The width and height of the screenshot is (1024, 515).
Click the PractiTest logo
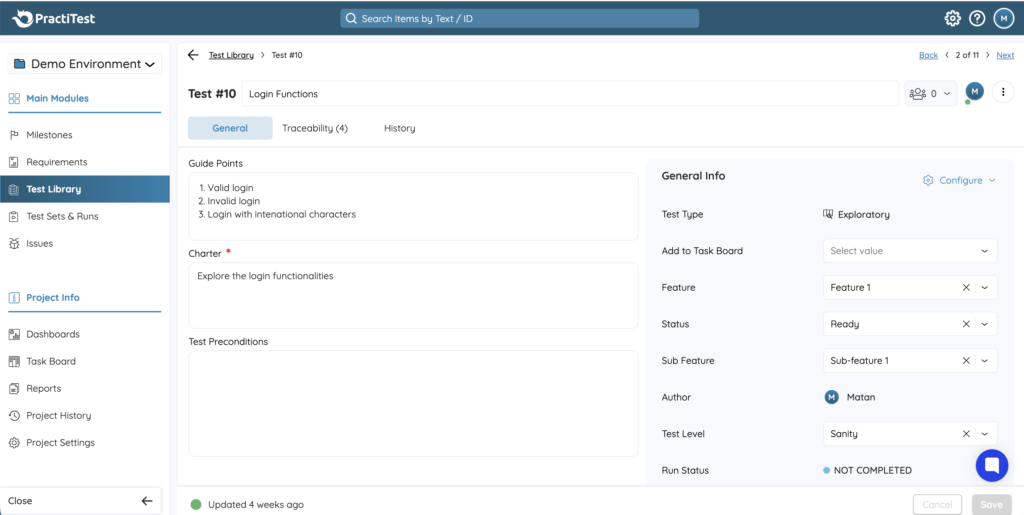[x=57, y=18]
